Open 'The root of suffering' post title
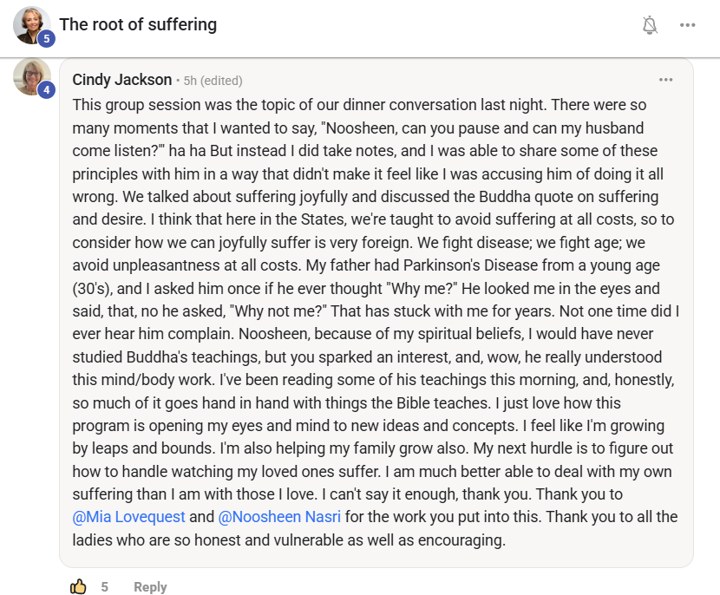 tap(138, 24)
